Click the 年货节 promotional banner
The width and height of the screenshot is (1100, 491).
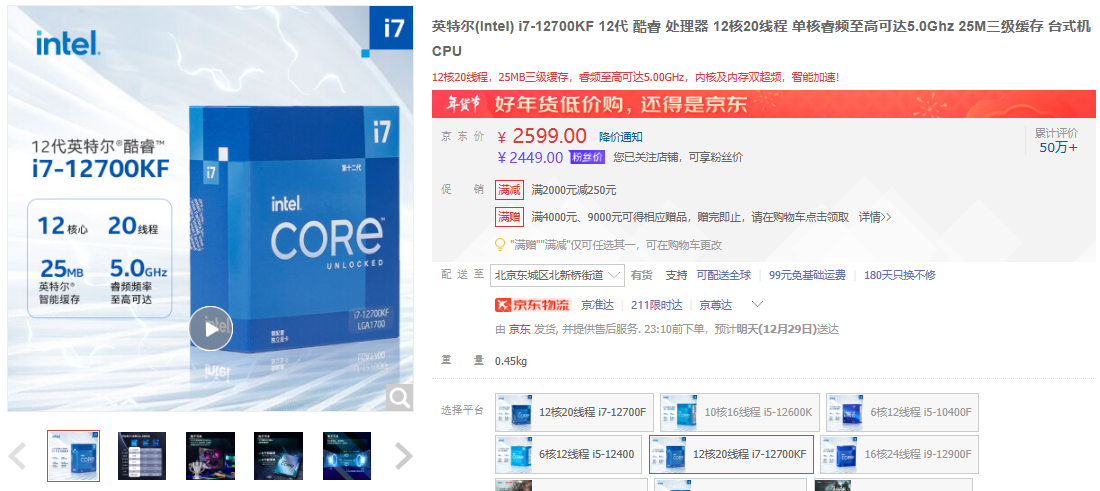tap(763, 104)
